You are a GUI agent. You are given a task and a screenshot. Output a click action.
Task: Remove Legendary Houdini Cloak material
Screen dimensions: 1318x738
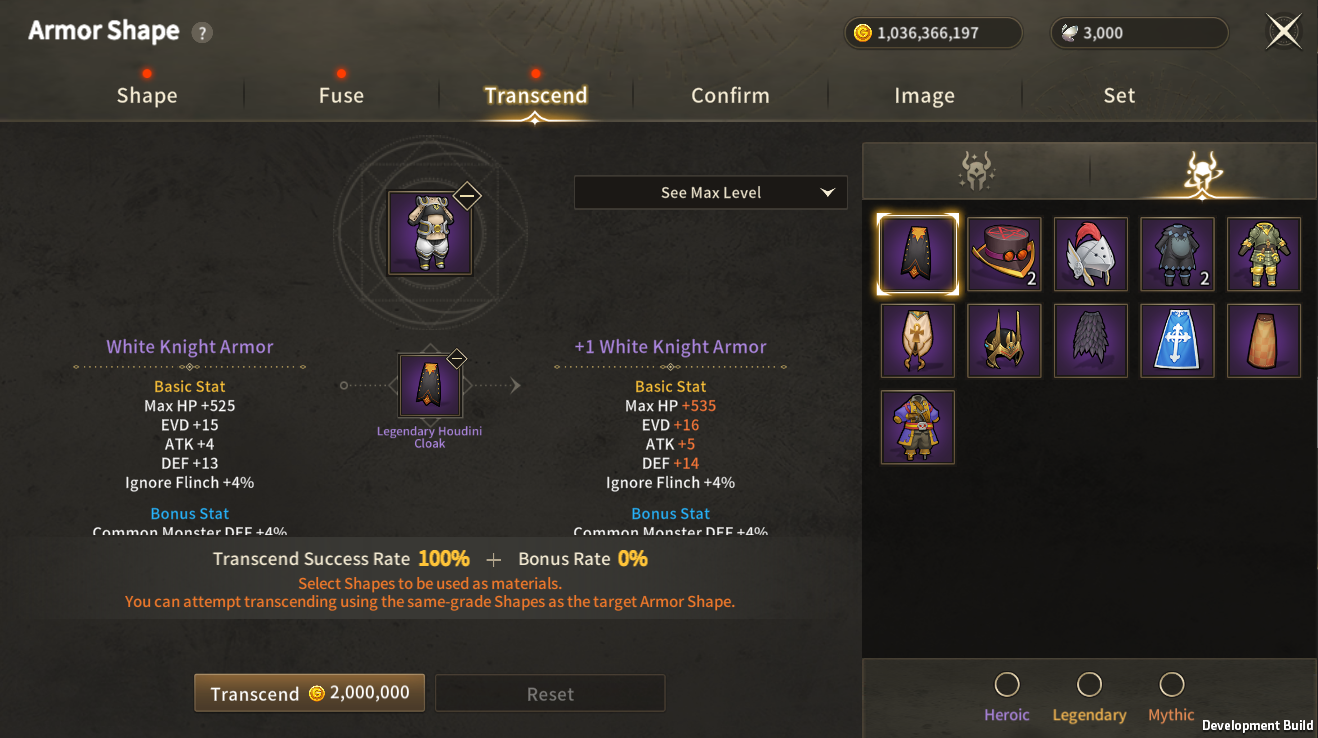pyautogui.click(x=457, y=358)
